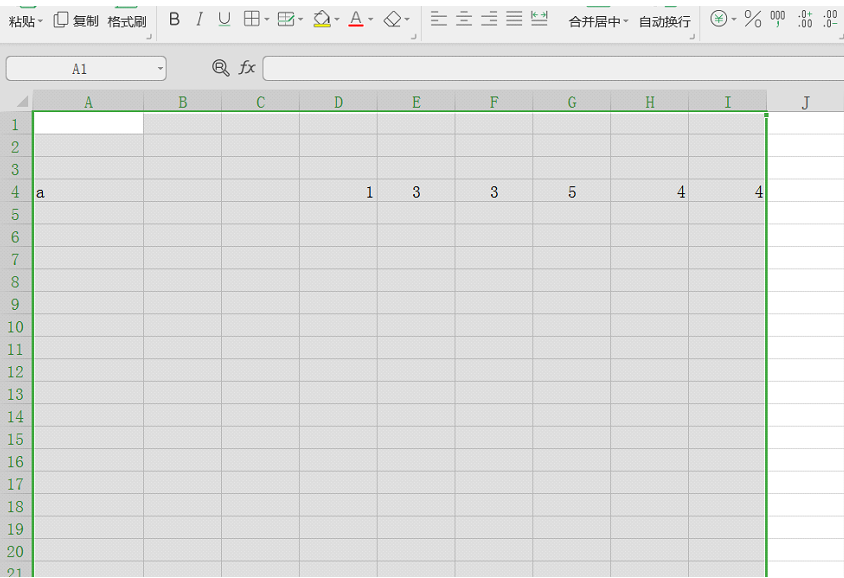Image resolution: width=844 pixels, height=578 pixels.
Task: Toggle 自动换行 wrap text
Action: [x=664, y=22]
